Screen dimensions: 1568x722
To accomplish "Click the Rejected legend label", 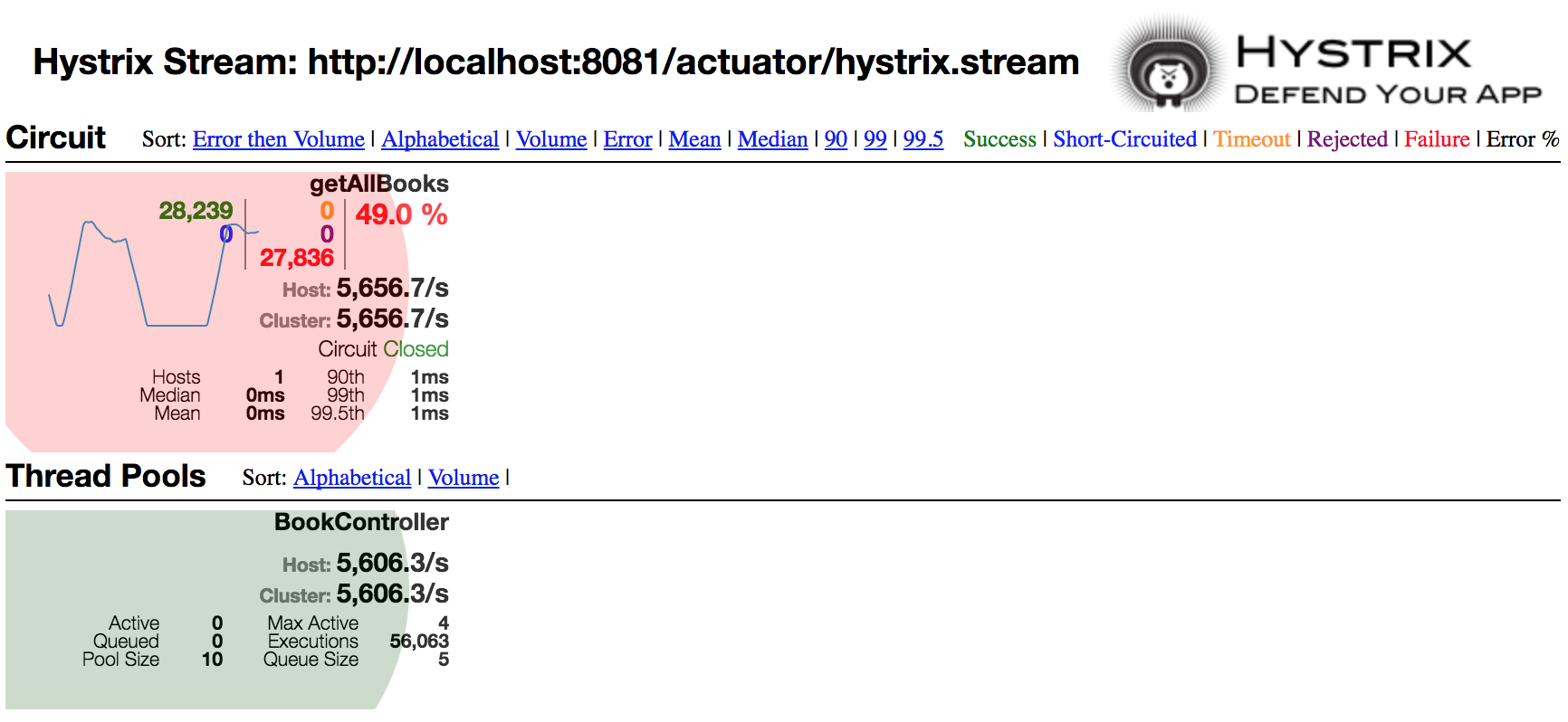I will click(1347, 139).
